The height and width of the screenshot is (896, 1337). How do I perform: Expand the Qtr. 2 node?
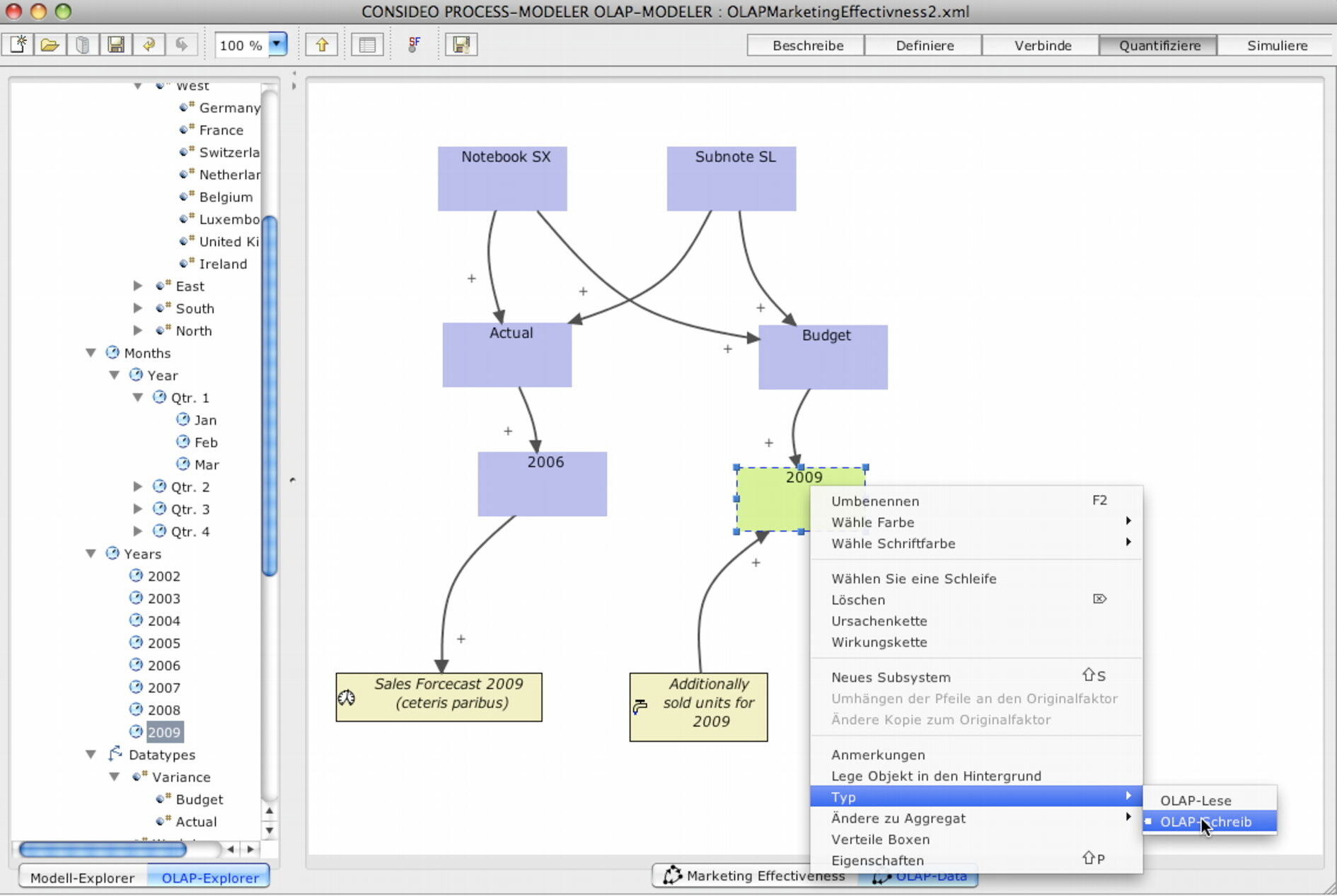(138, 487)
